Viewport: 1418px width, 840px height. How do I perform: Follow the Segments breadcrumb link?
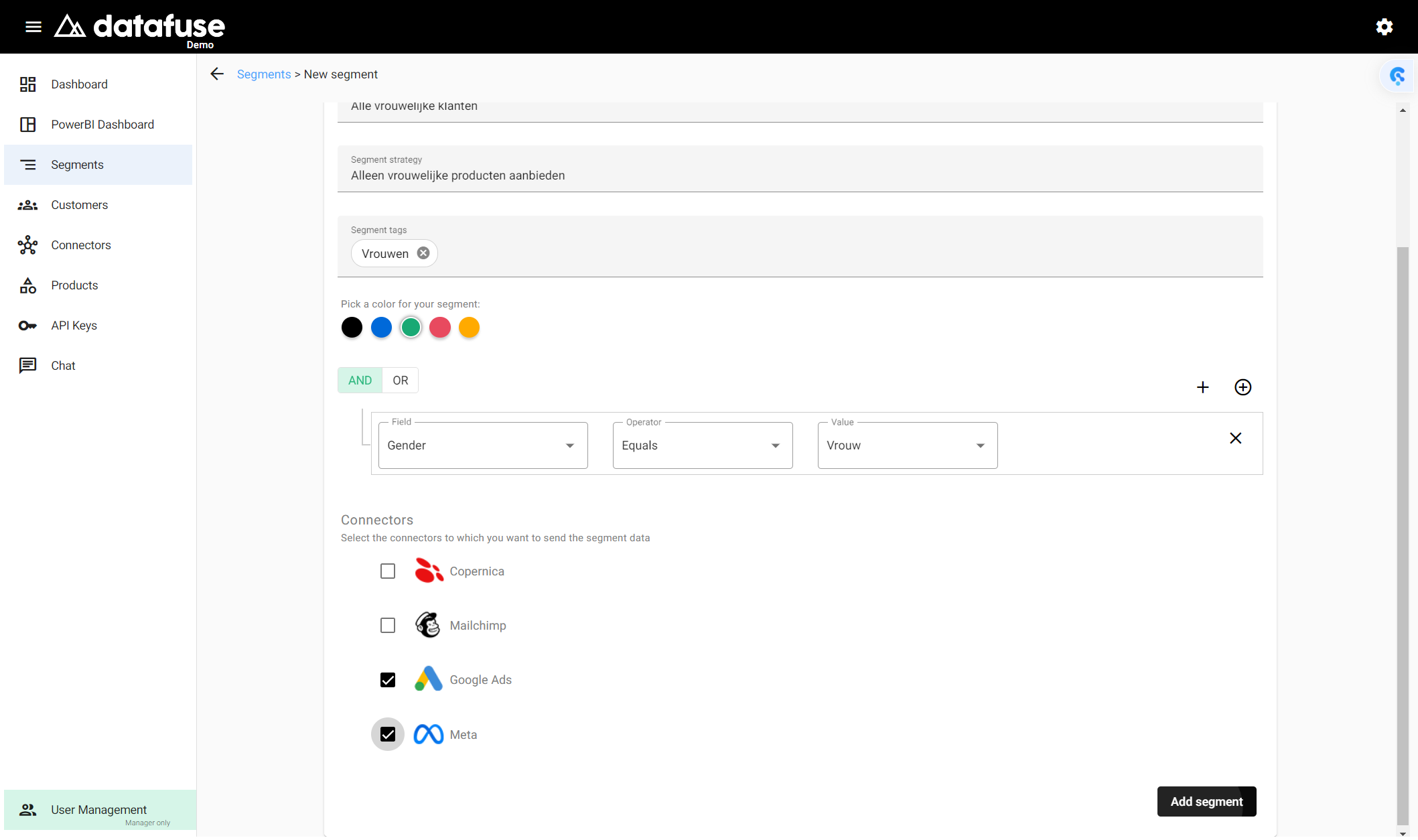coord(264,74)
